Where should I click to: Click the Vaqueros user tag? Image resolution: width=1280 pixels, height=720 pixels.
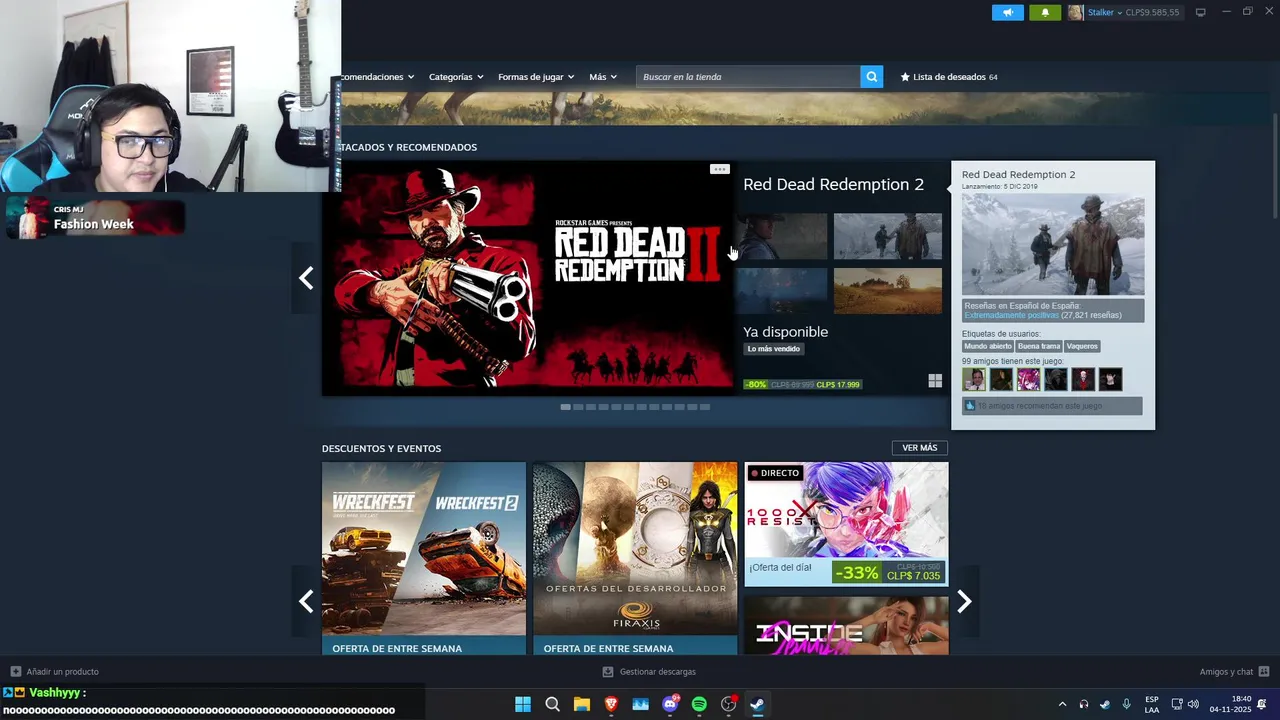click(x=1082, y=346)
